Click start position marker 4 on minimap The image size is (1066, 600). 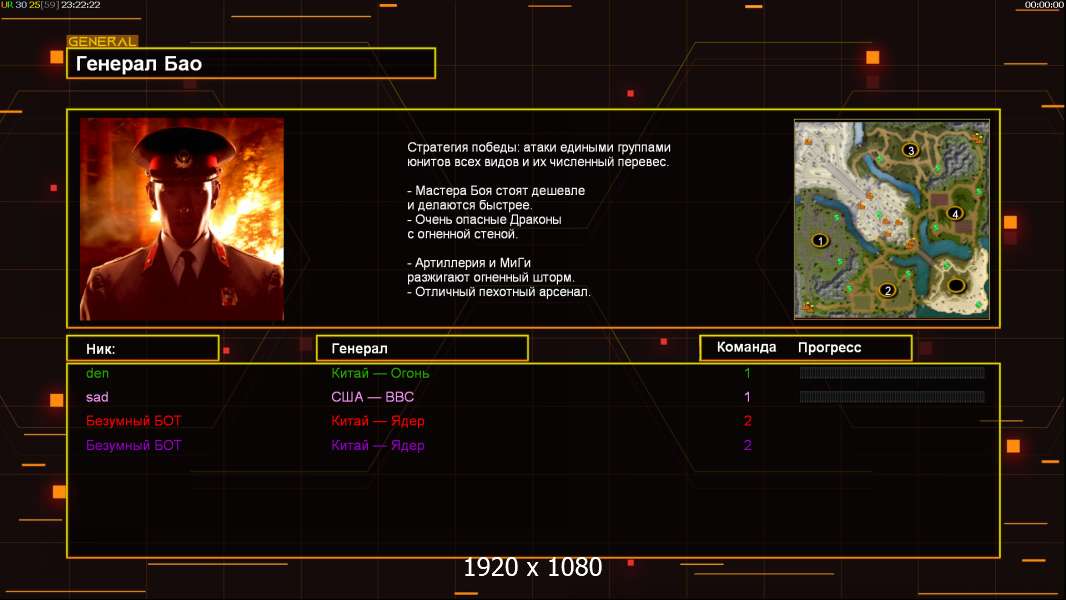[x=955, y=214]
